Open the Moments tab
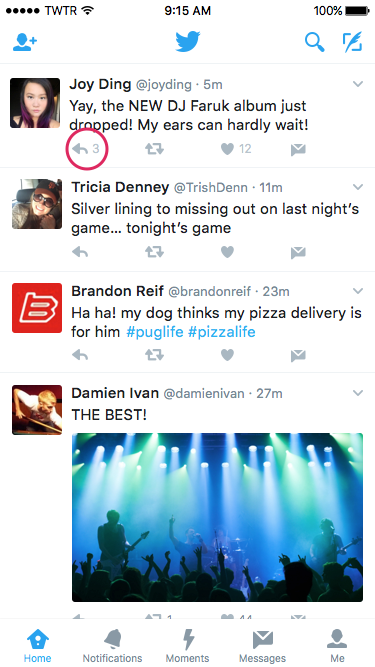 (188, 645)
